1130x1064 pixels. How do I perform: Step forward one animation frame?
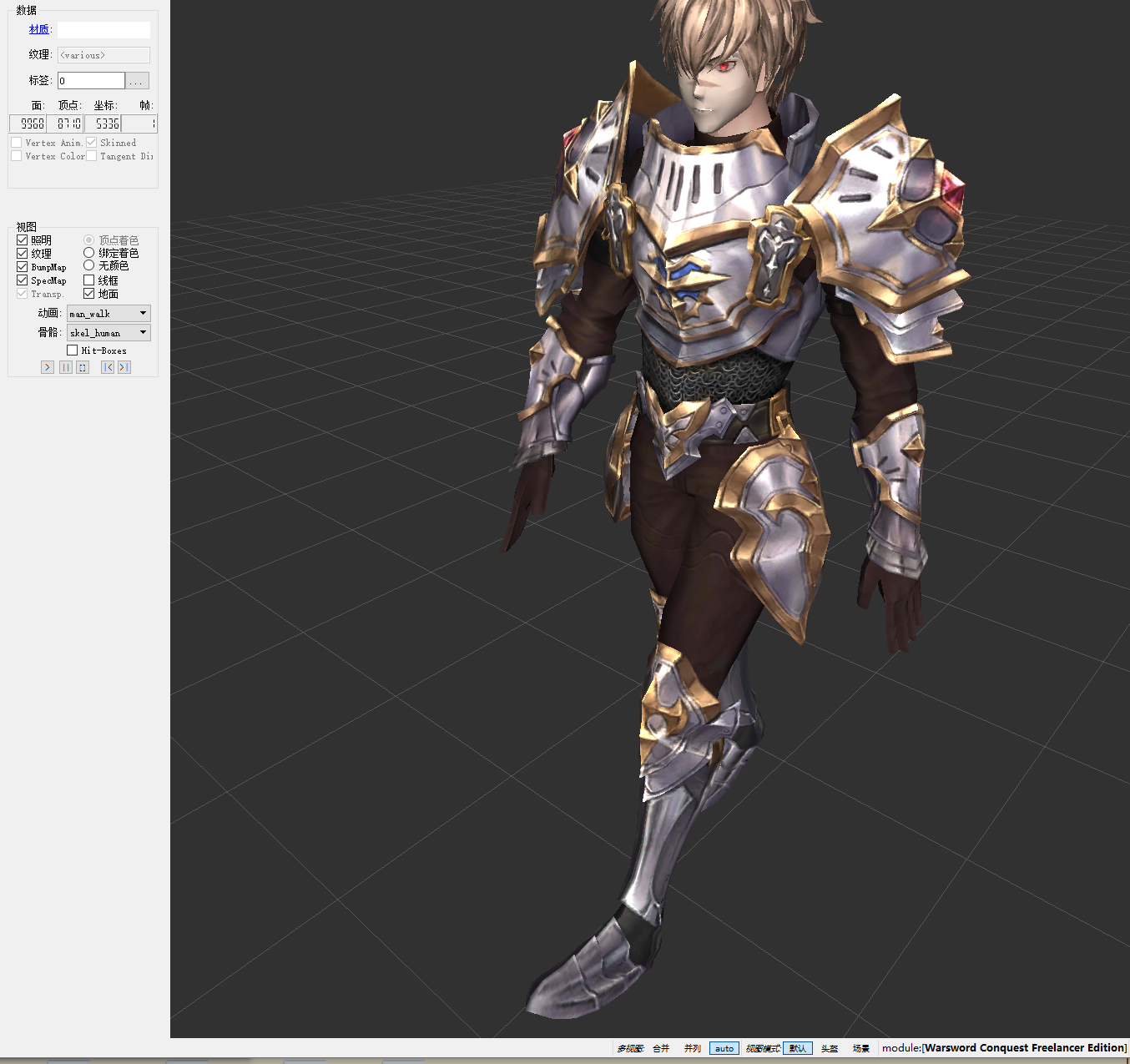coord(124,367)
